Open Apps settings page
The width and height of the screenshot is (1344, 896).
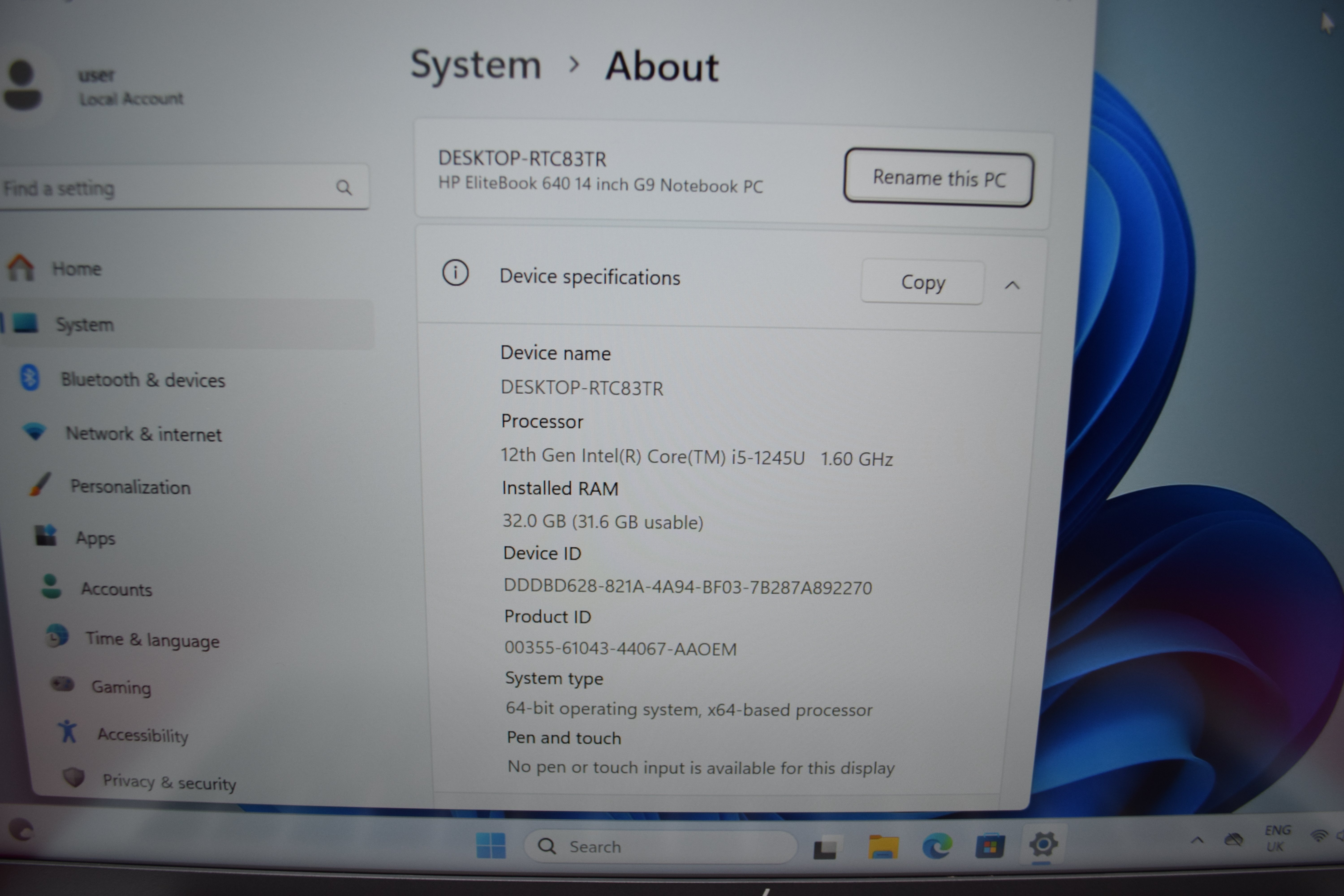click(x=95, y=538)
